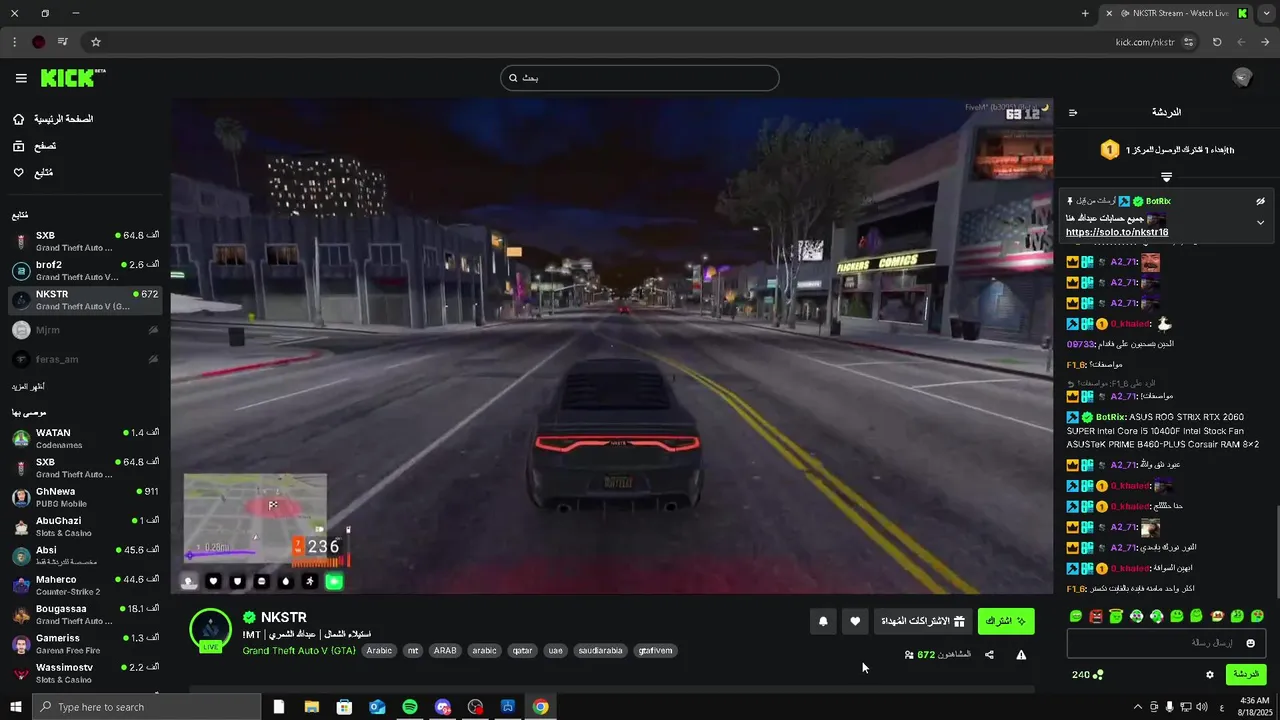Screen dimensions: 1280x720
Task: Toggle the notification bell for NKSTR
Action: point(823,621)
